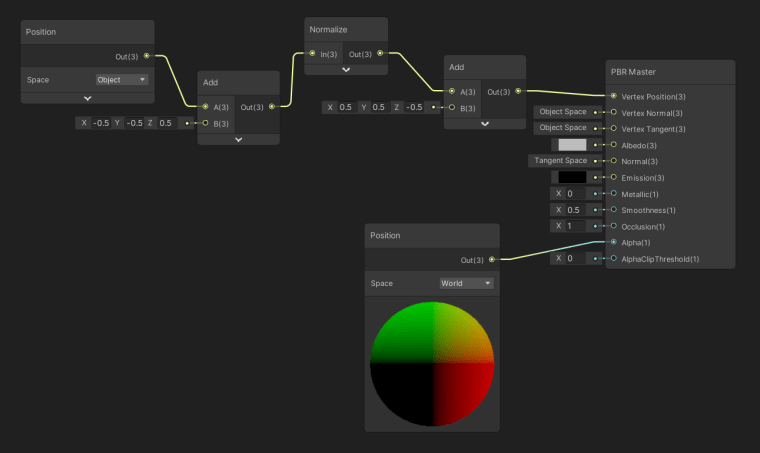Click X field of second Add B input
Viewport: 760px width, 453px height.
(x=347, y=107)
